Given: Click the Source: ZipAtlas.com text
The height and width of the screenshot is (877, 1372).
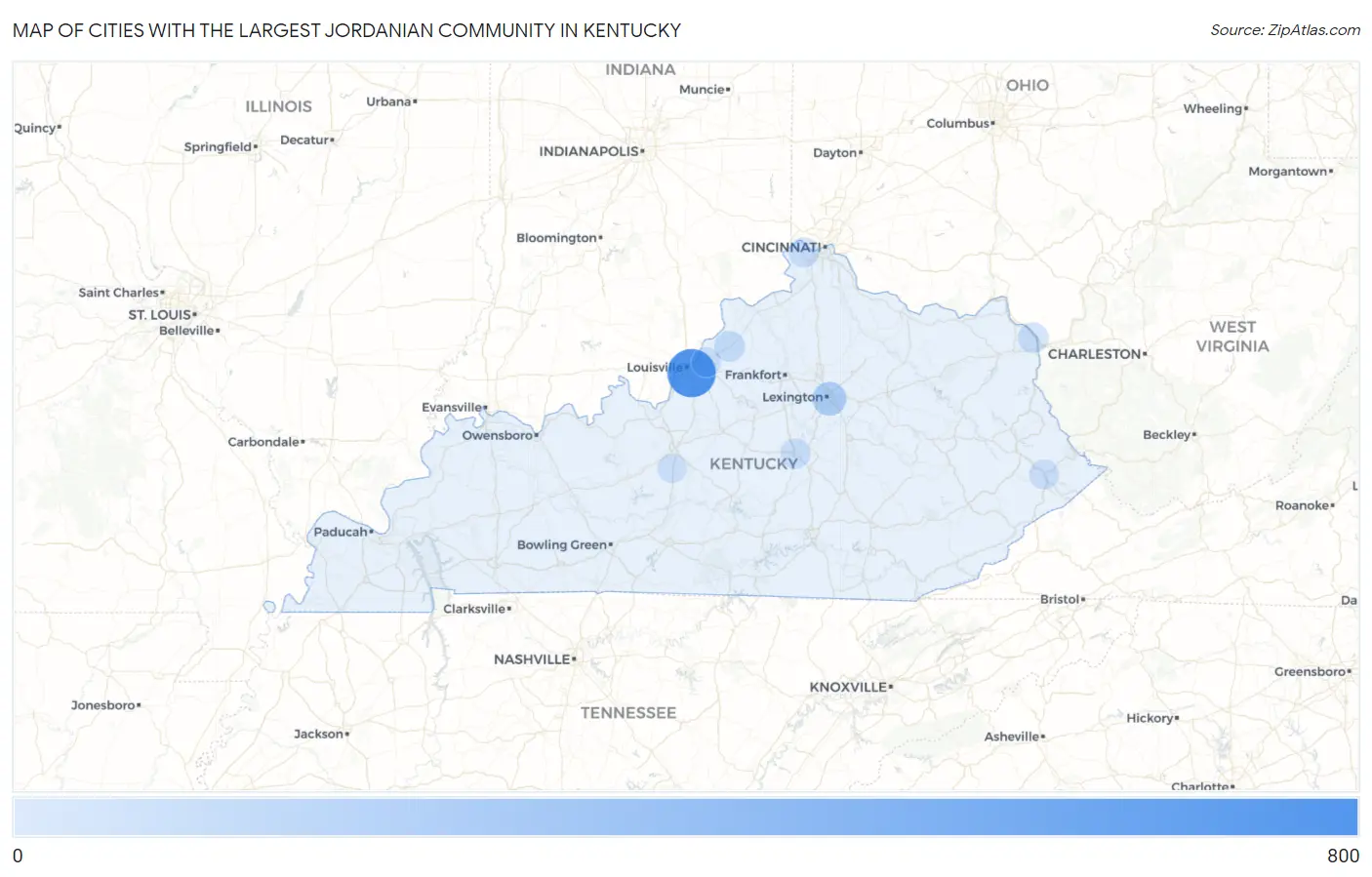Looking at the screenshot, I should click(1285, 30).
